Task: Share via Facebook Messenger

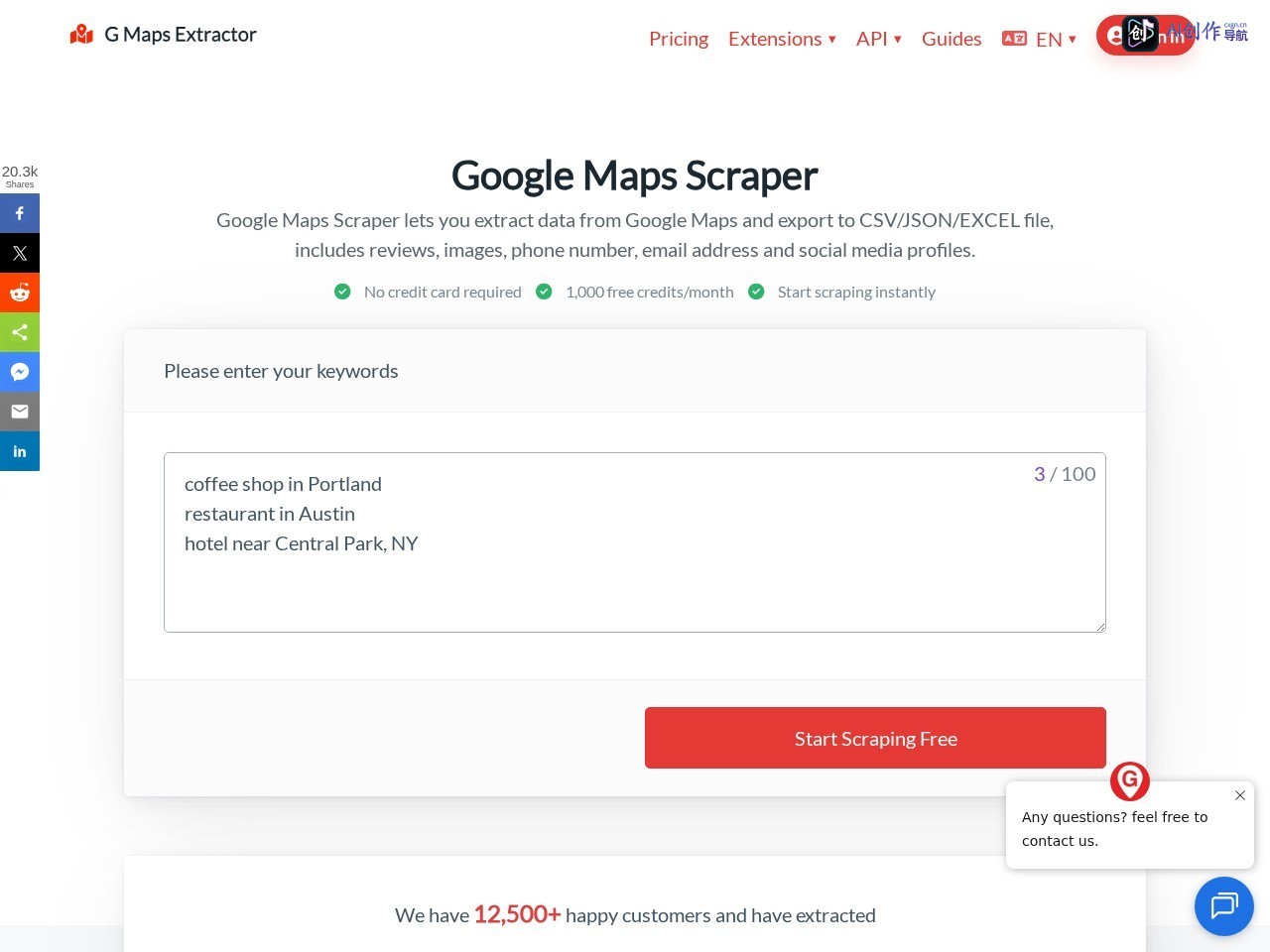Action: pyautogui.click(x=20, y=372)
